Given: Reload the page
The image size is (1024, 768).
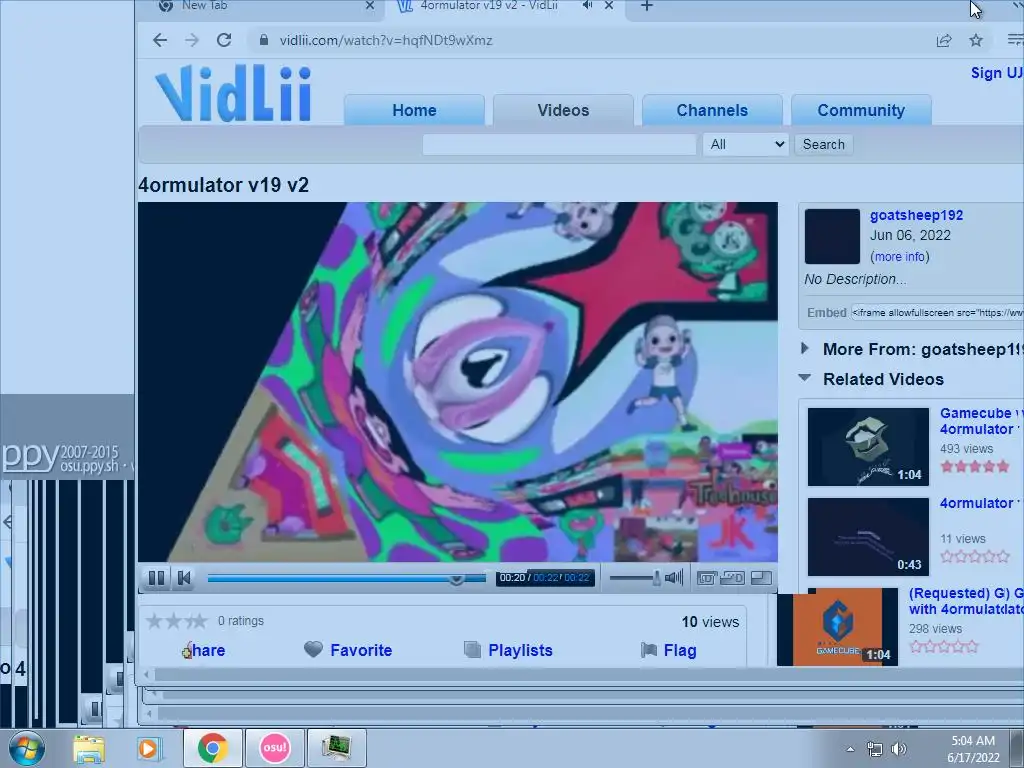Looking at the screenshot, I should coord(224,40).
